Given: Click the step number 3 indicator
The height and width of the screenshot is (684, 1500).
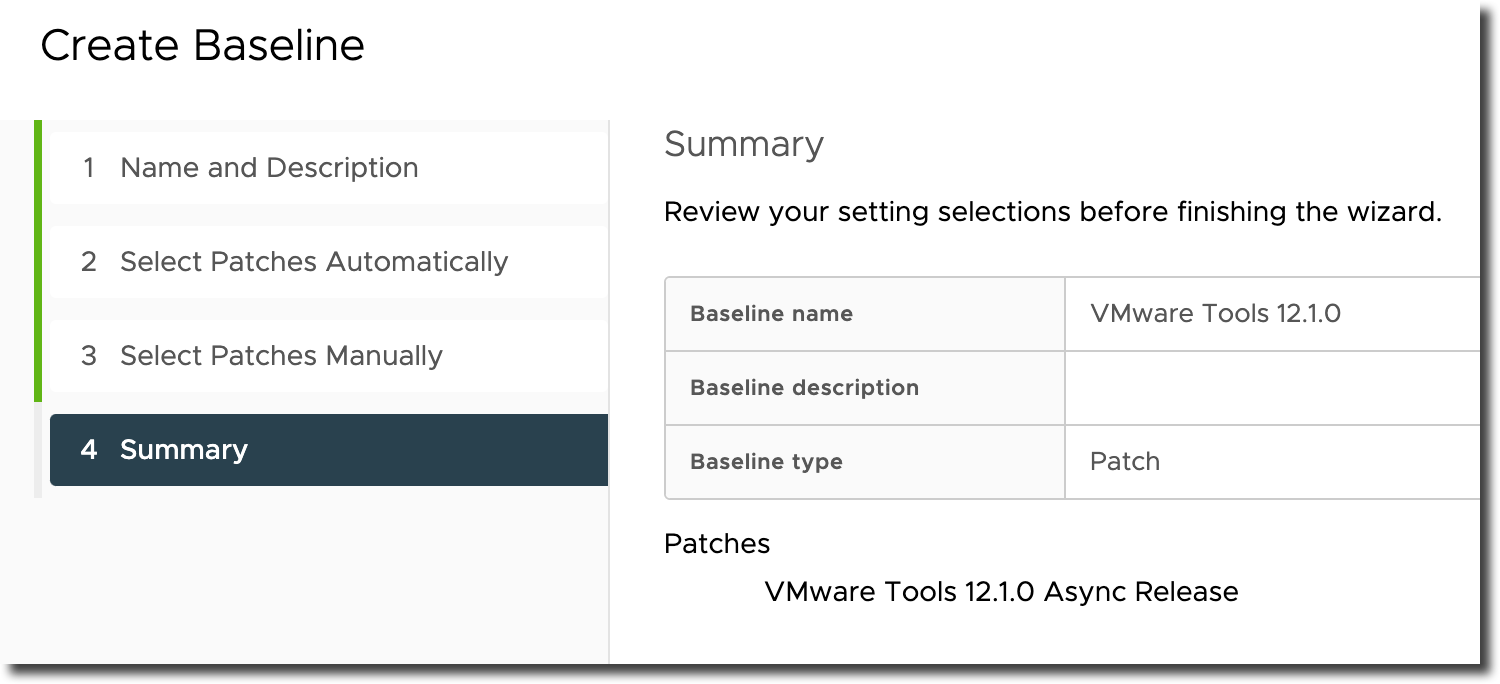Looking at the screenshot, I should 89,356.
